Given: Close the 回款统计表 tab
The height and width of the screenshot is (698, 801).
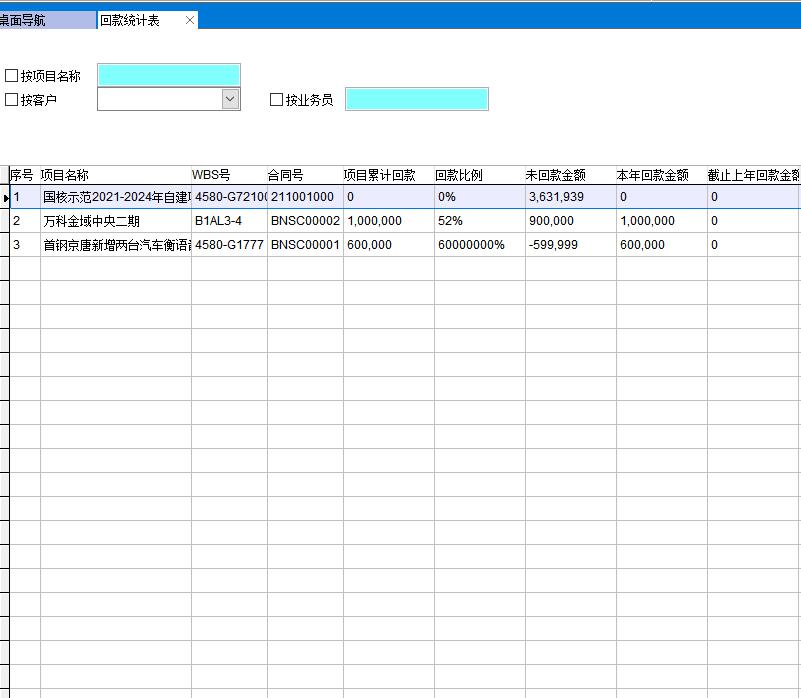Looking at the screenshot, I should pyautogui.click(x=190, y=20).
